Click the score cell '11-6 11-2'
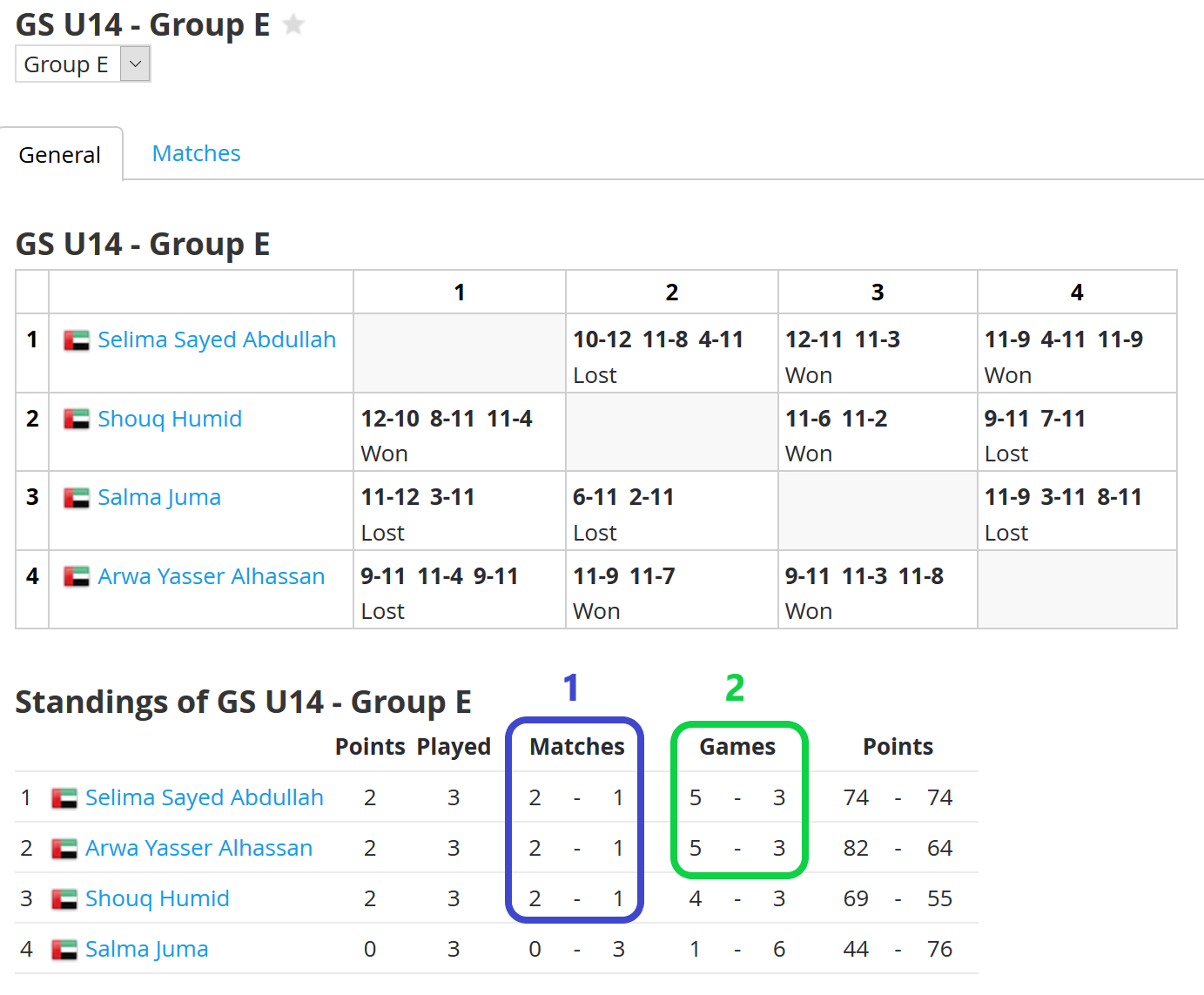 (878, 432)
